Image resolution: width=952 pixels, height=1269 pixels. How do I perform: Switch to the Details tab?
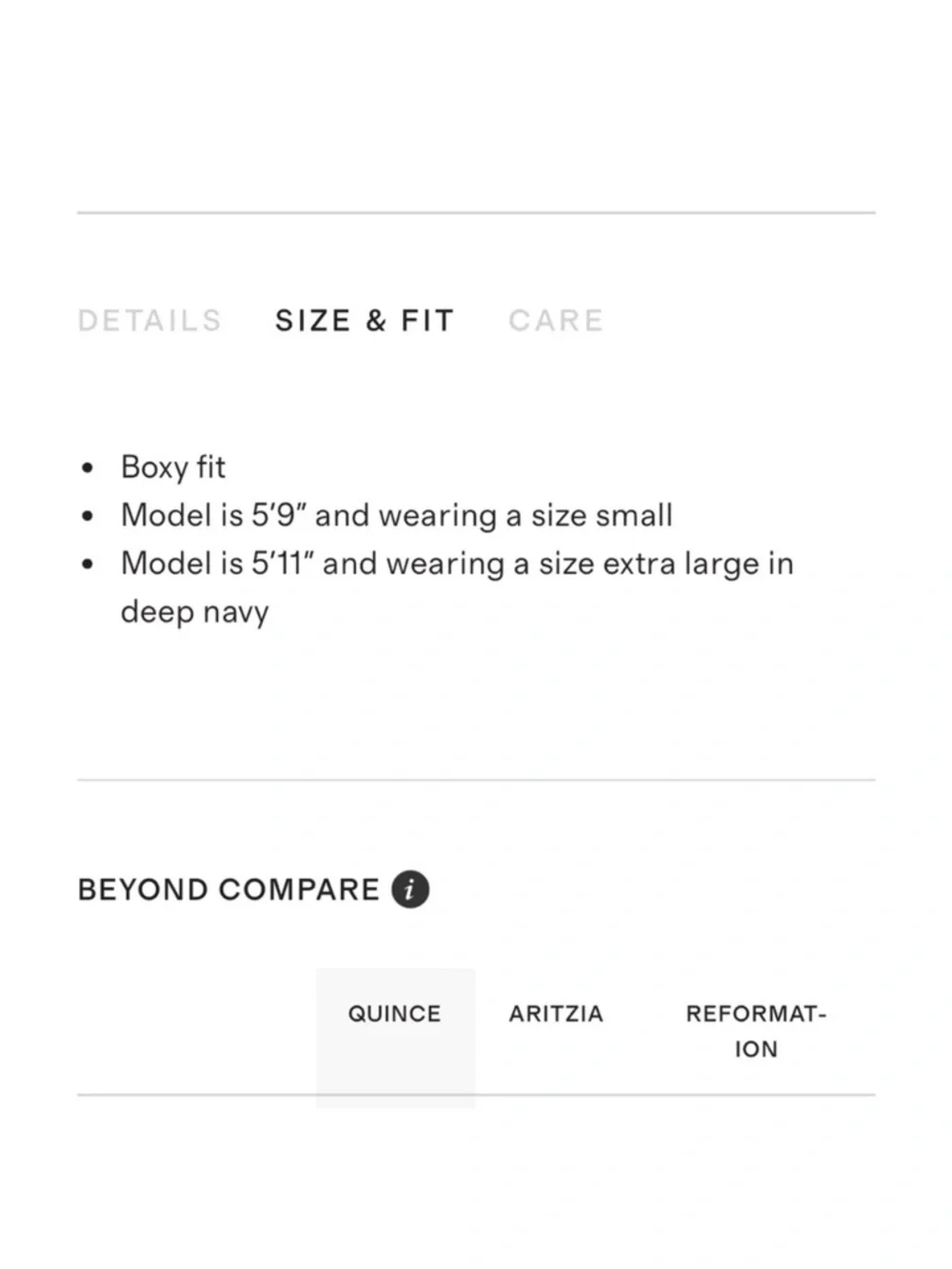click(x=149, y=321)
